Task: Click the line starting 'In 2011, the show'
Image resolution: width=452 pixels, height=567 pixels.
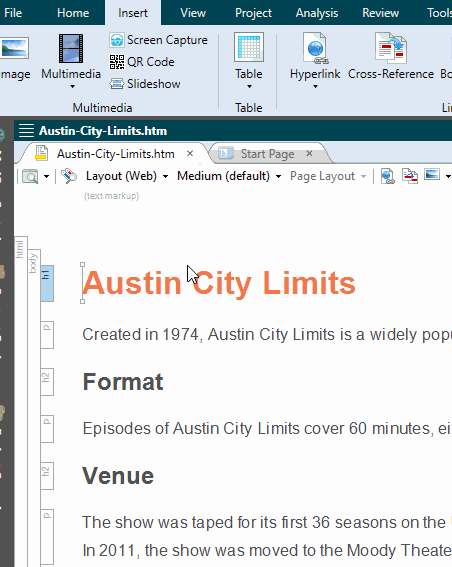Action: click(267, 551)
